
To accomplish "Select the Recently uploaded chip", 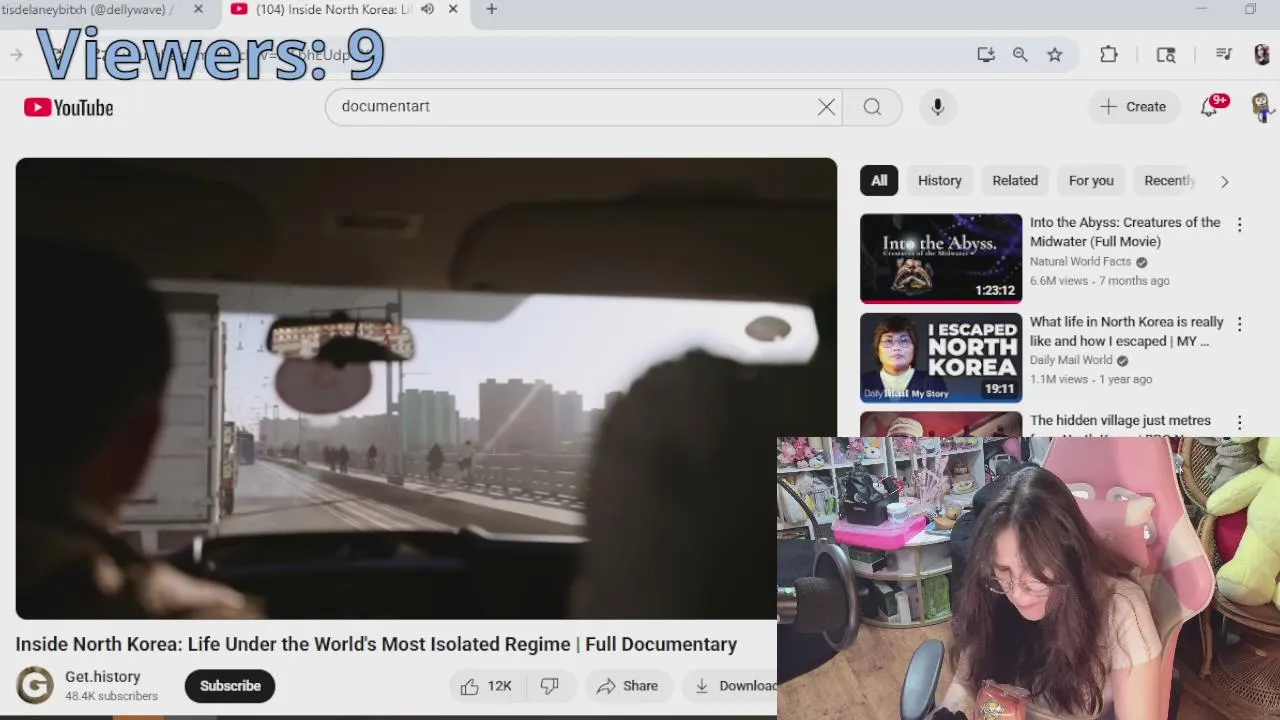I will (1168, 181).
